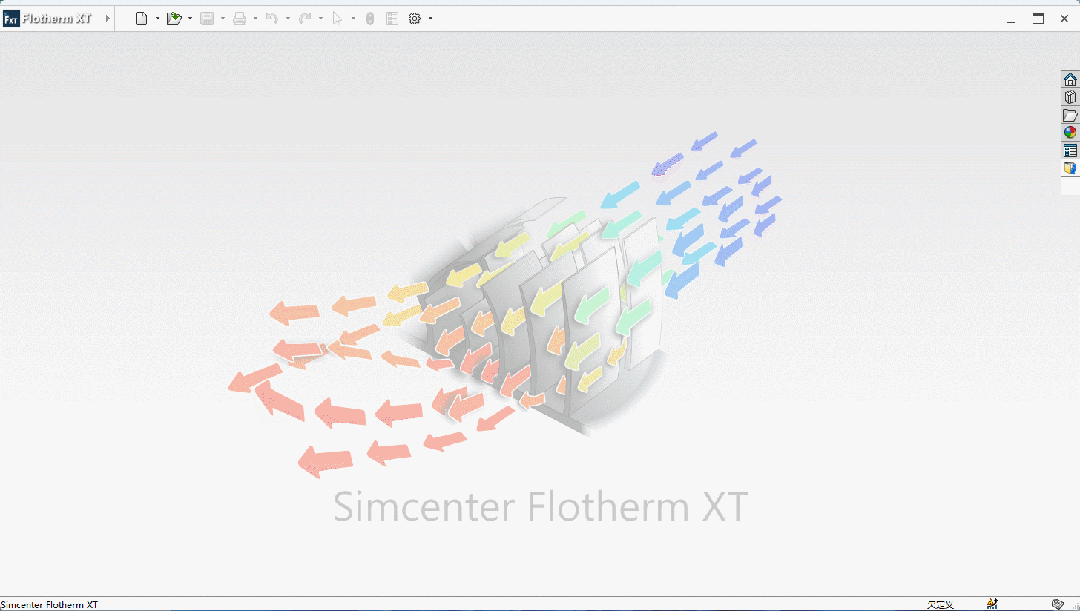The image size is (1080, 611).
Task: Expand the Undo dropdown arrow
Action: tap(288, 19)
